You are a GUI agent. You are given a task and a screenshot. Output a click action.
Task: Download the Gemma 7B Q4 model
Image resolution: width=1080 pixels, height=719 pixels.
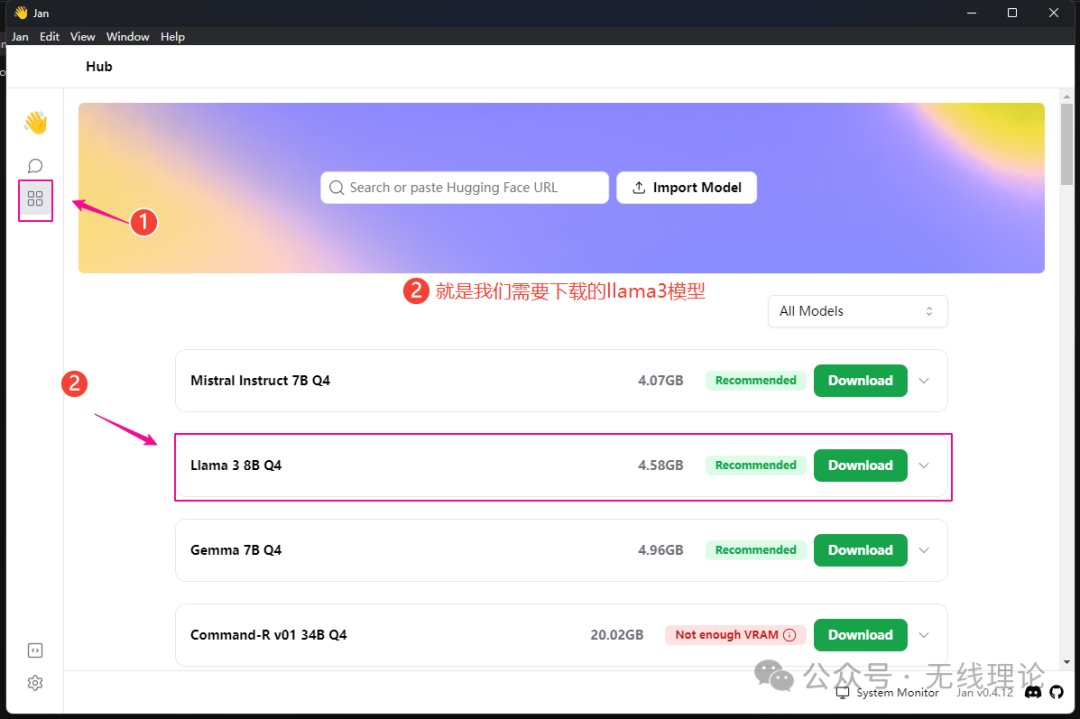pos(860,550)
